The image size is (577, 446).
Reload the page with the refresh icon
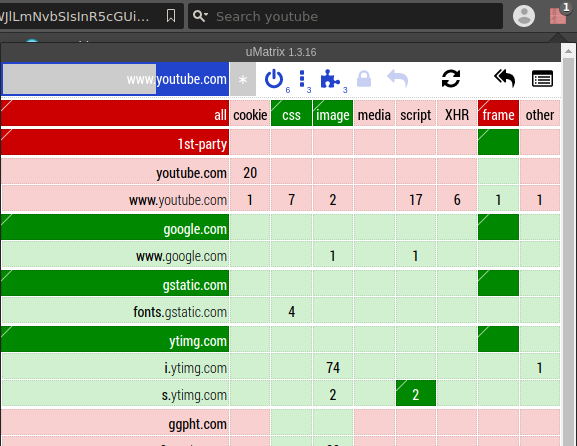point(451,79)
